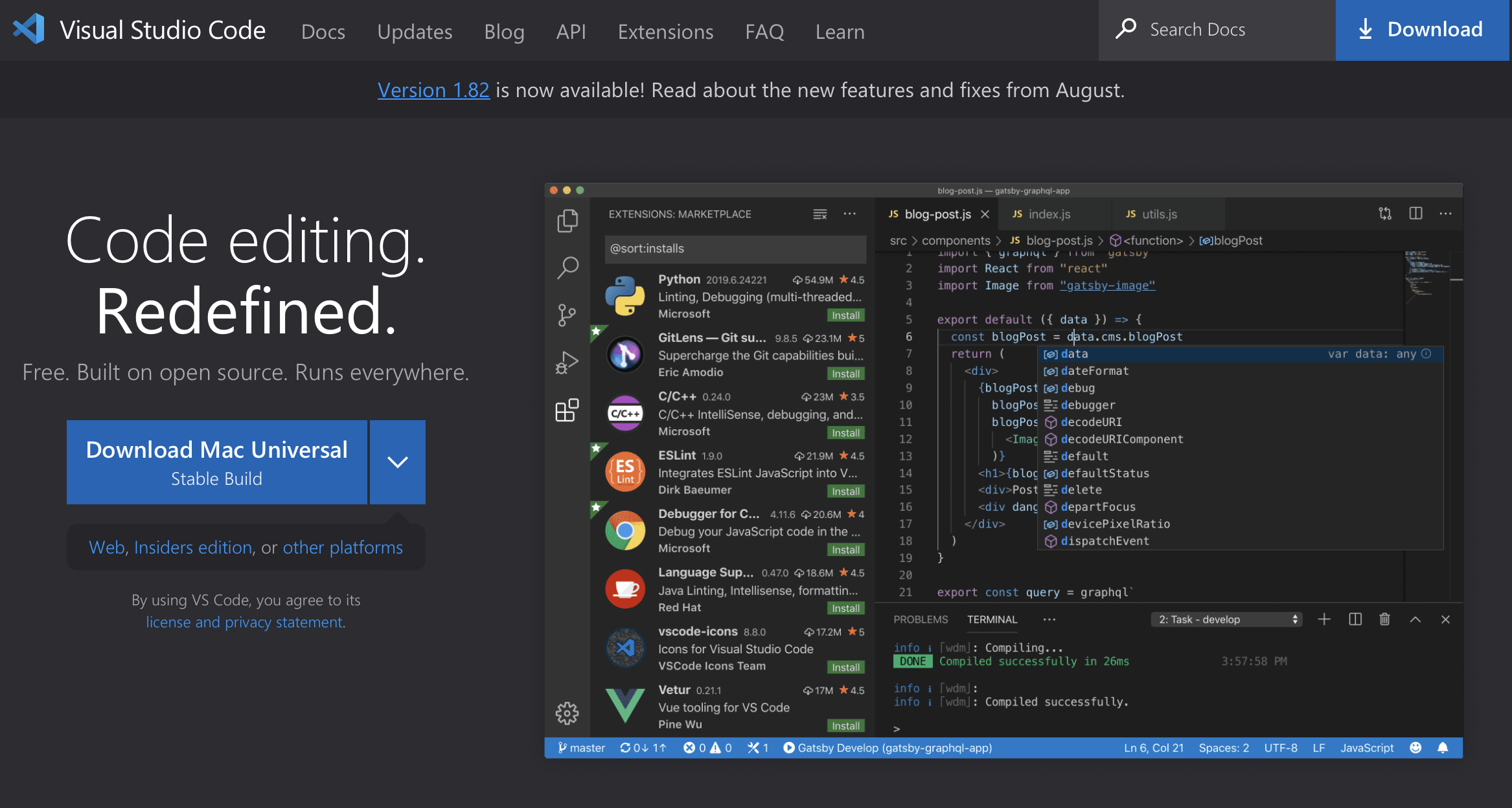Install the Python extension
Viewport: 1512px width, 808px height.
[846, 315]
